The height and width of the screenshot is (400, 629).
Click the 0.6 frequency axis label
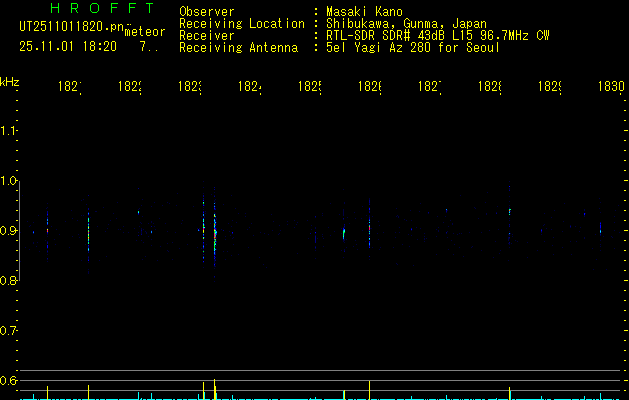click(8, 381)
